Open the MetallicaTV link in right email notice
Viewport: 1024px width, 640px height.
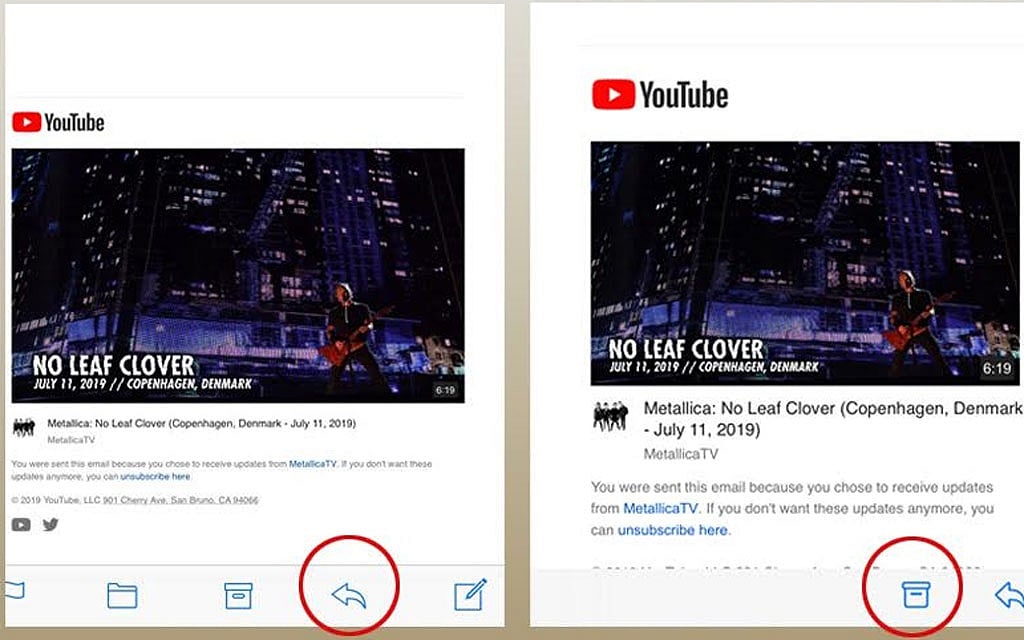pyautogui.click(x=660, y=508)
